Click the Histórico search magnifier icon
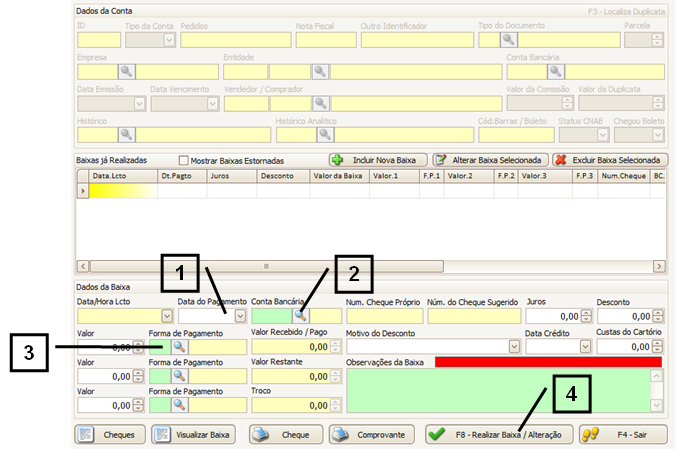This screenshot has height=449, width=693. (127, 133)
